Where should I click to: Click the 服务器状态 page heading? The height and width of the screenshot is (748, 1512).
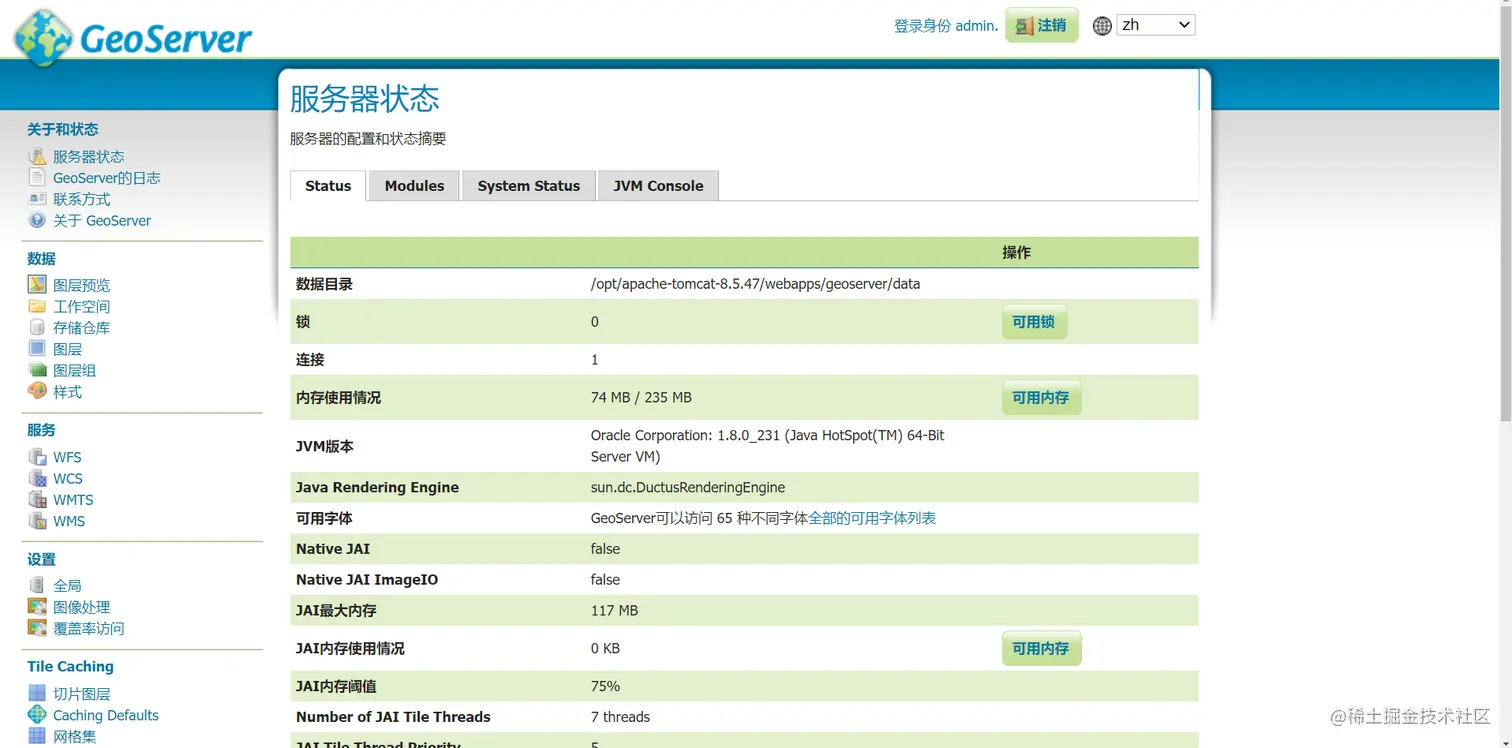click(365, 98)
